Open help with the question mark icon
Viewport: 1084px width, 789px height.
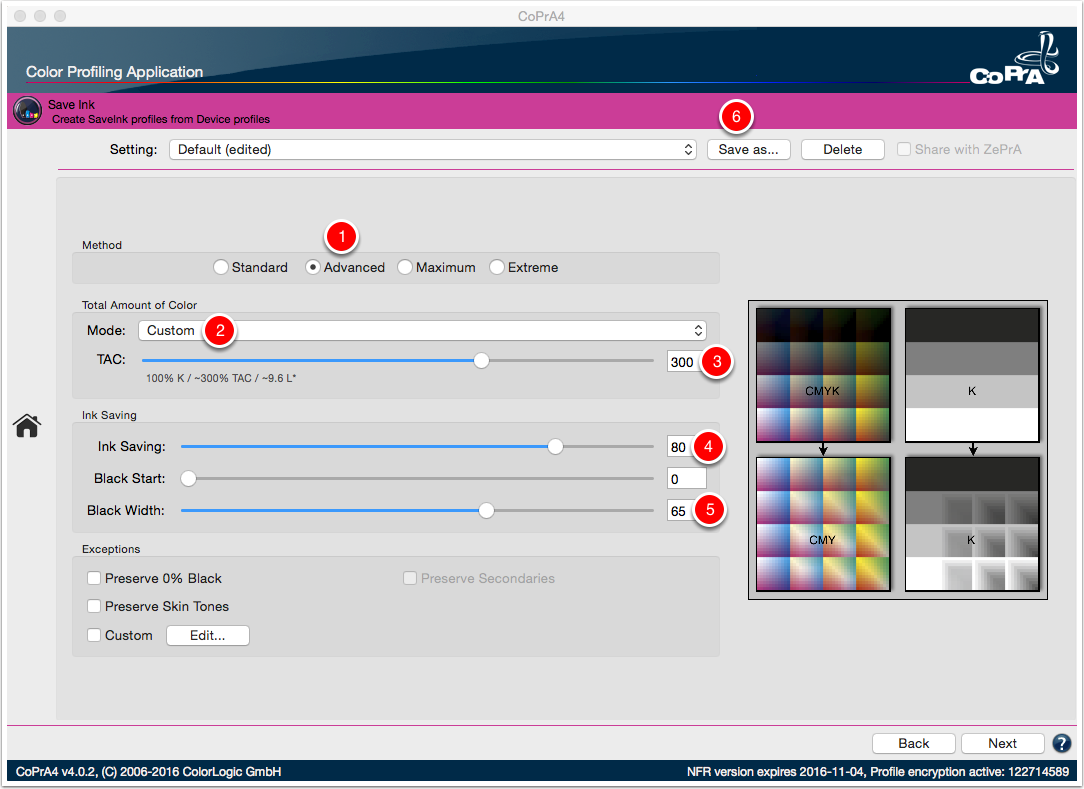click(1061, 743)
